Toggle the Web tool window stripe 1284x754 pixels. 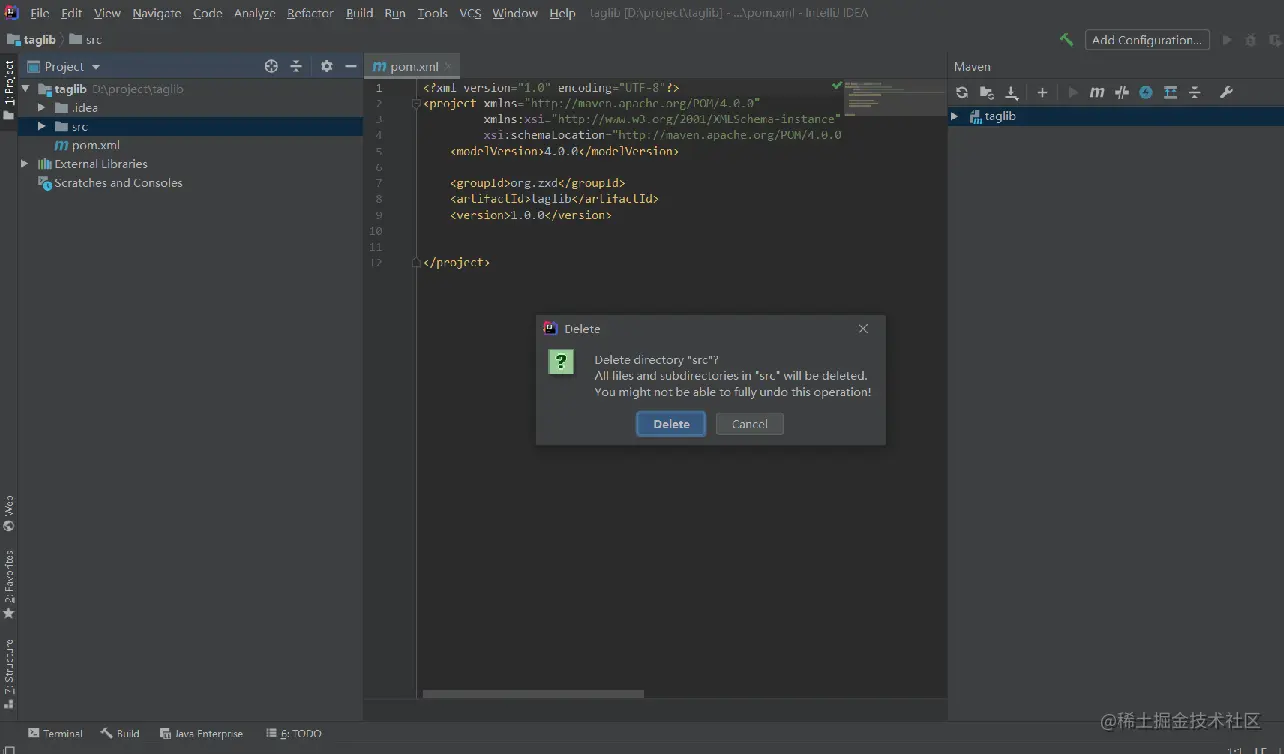click(9, 513)
